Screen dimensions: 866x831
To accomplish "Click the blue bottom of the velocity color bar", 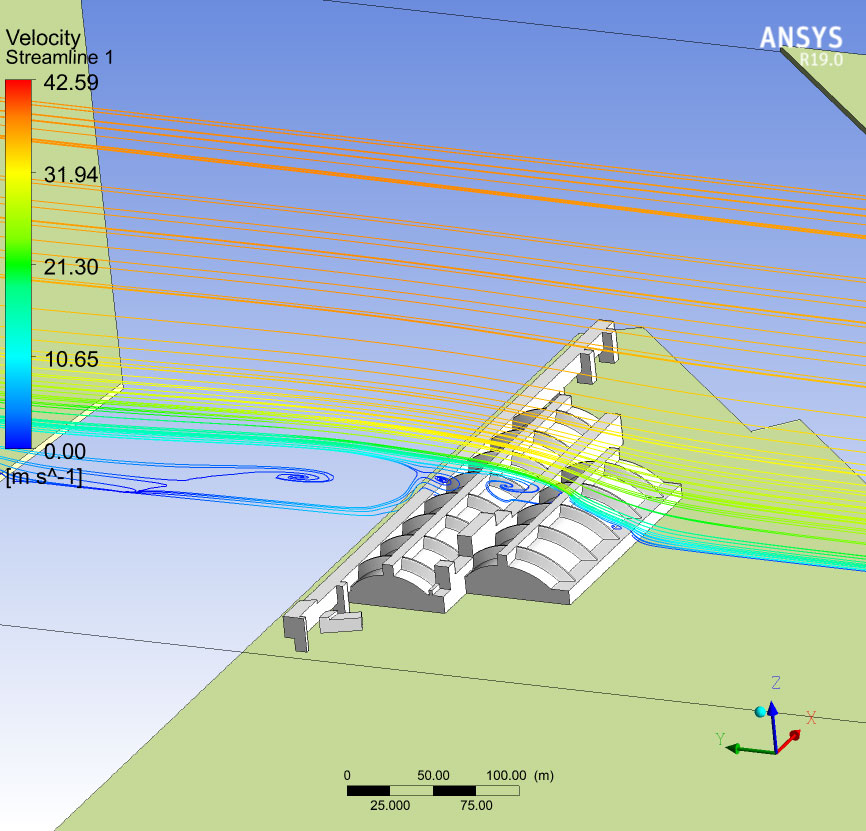I will pos(18,439).
